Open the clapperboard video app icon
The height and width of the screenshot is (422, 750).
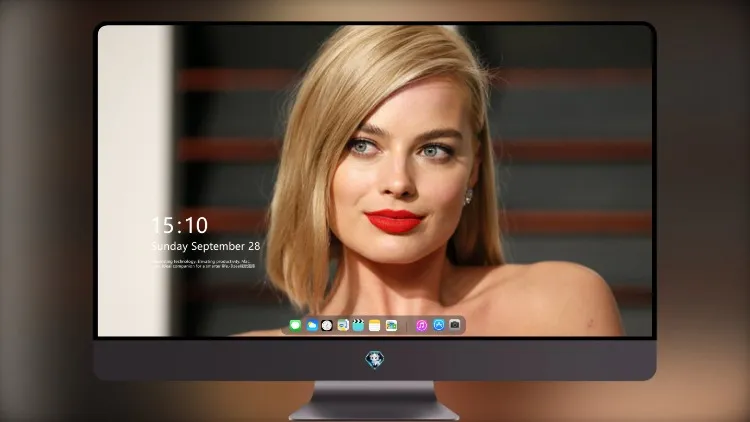[358, 325]
